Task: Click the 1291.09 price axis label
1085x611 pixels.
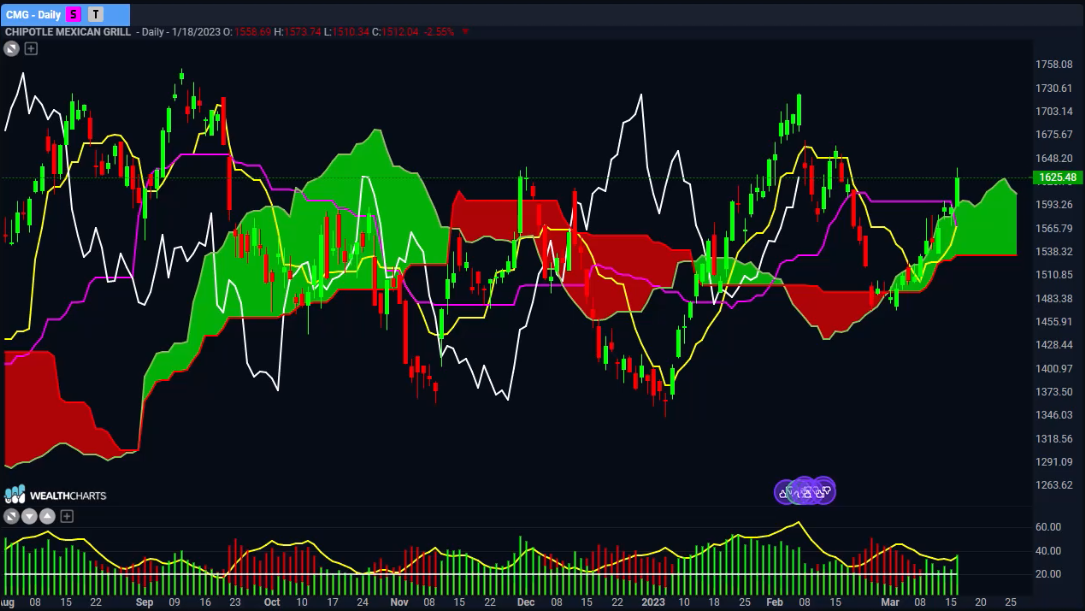Action: click(x=1054, y=462)
